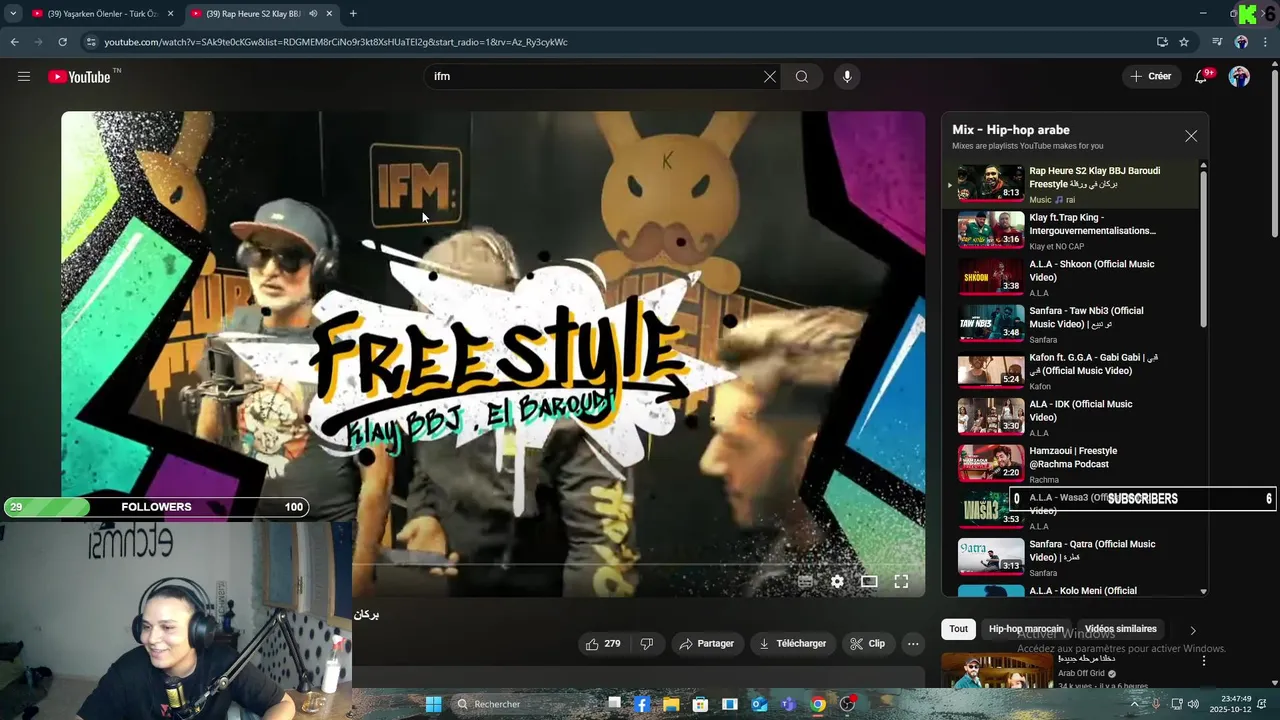Screen dimensions: 1280x720
Task: Dislike the video
Action: [x=647, y=644]
